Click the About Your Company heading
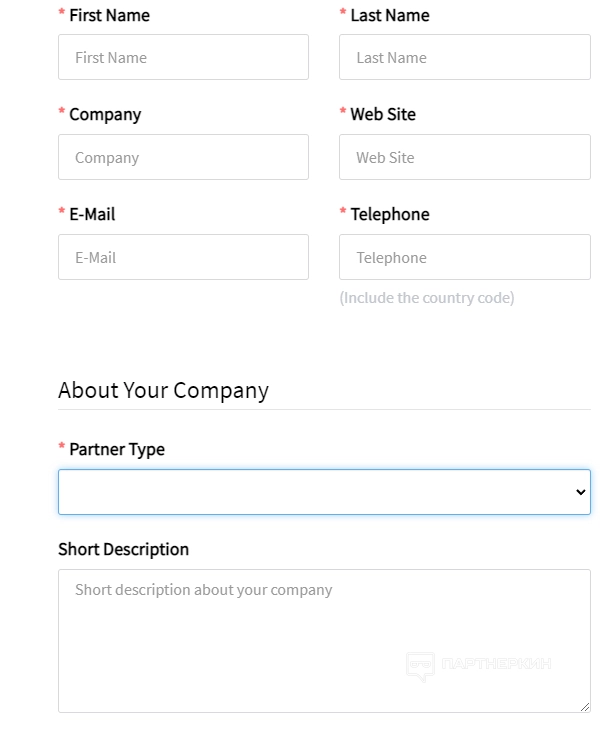The width and height of the screenshot is (602, 734). pyautogui.click(x=163, y=390)
